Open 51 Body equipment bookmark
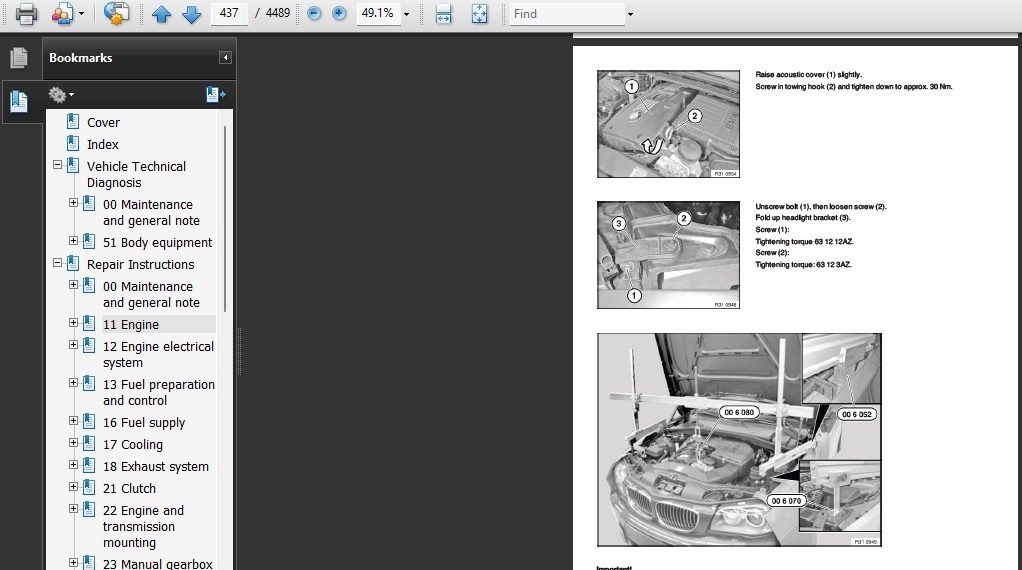This screenshot has height=570, width=1022. 157,242
